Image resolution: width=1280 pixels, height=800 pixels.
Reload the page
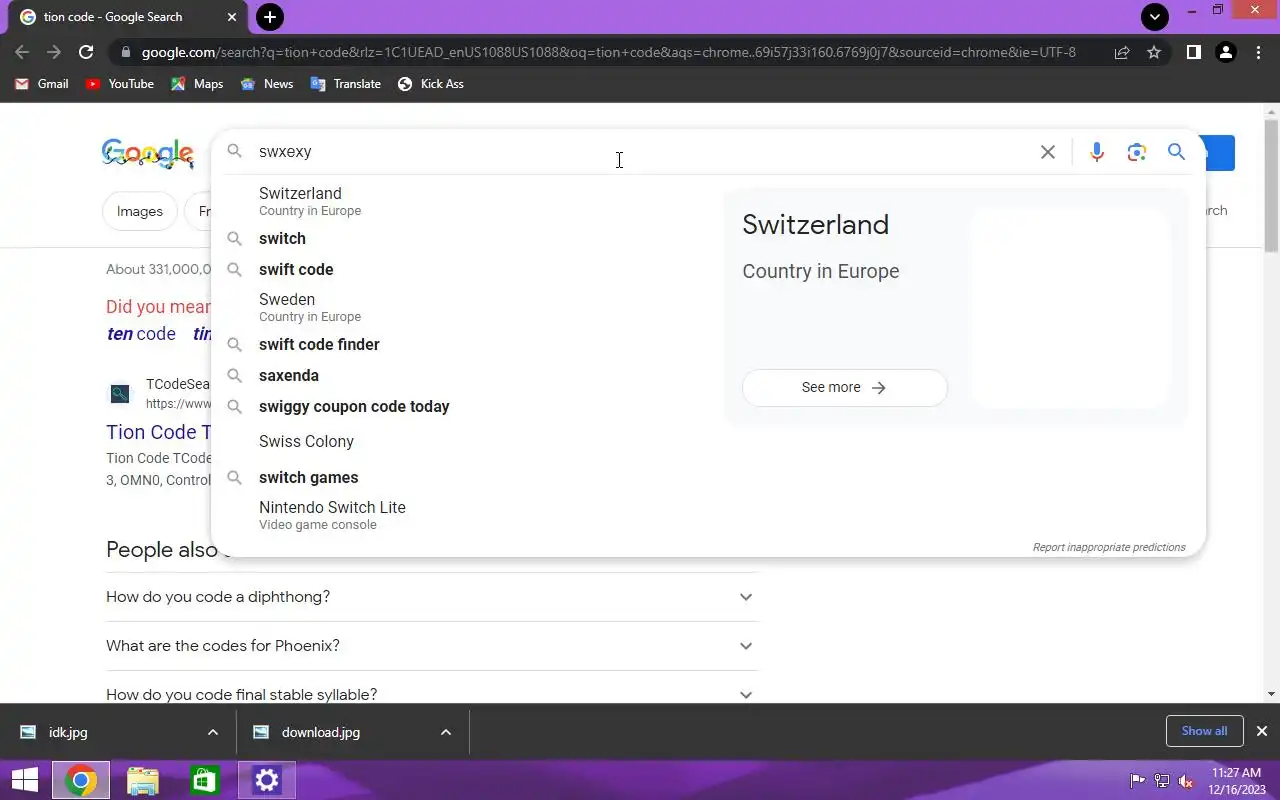tap(86, 52)
